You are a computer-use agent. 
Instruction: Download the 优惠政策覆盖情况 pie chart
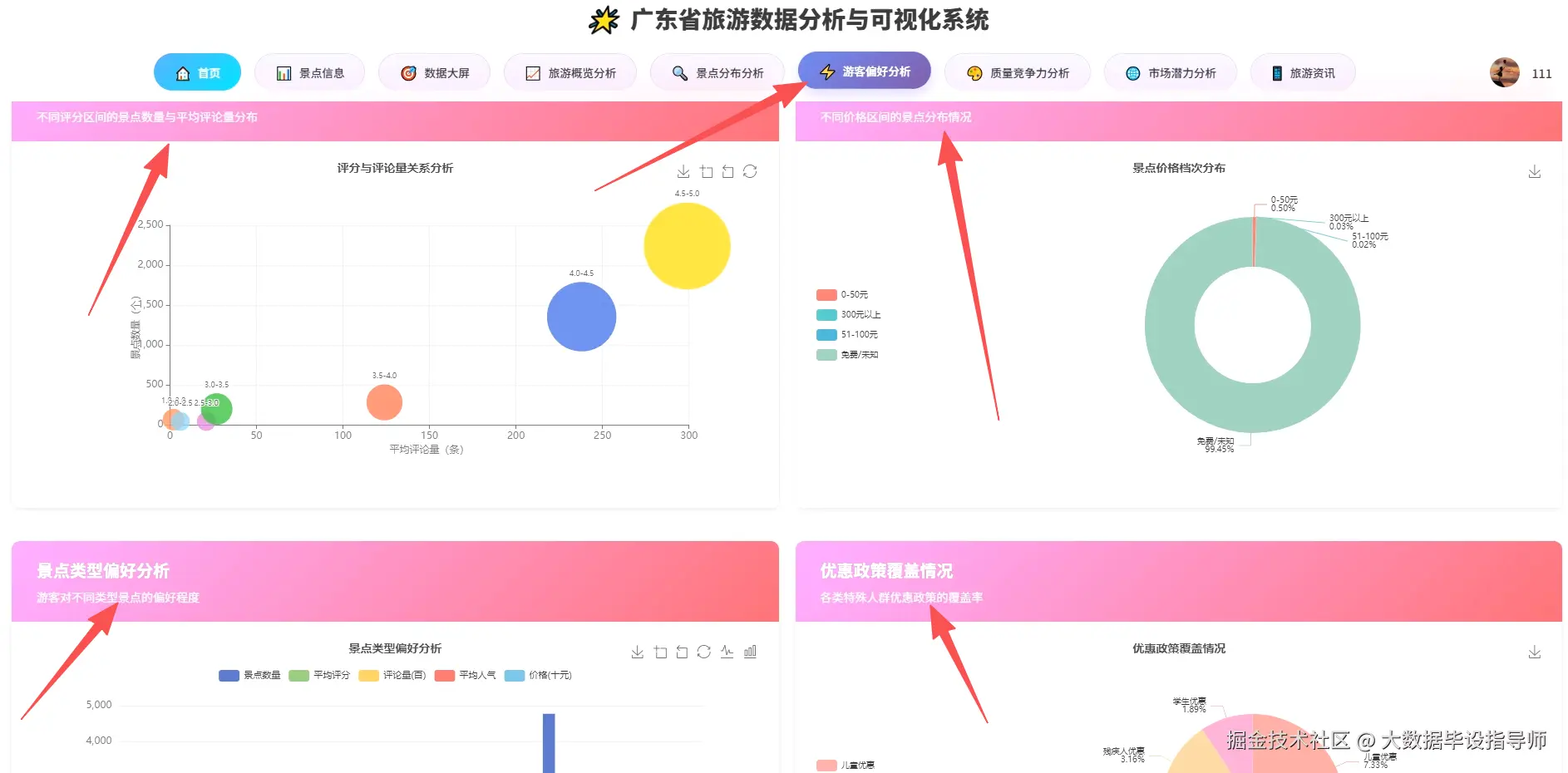click(1535, 652)
